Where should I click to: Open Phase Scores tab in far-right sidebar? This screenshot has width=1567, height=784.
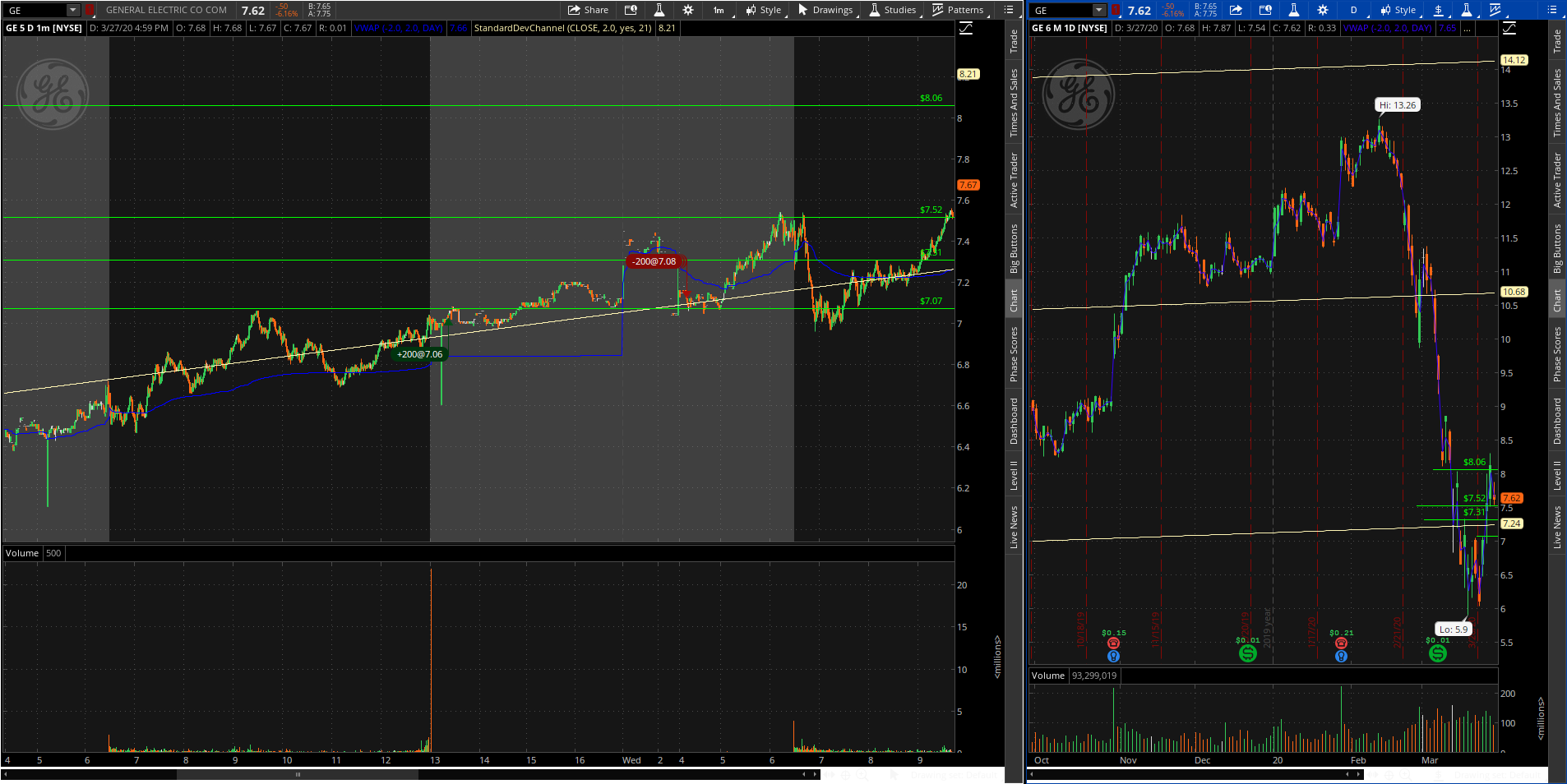point(1557,354)
